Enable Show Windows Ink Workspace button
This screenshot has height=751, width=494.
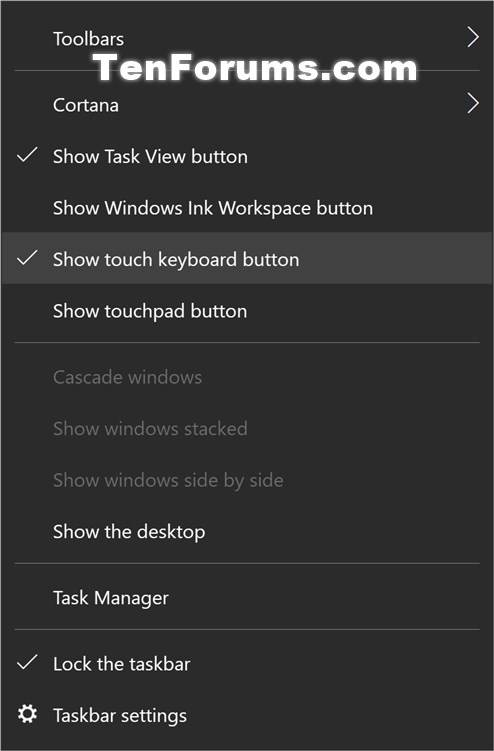coord(247,208)
